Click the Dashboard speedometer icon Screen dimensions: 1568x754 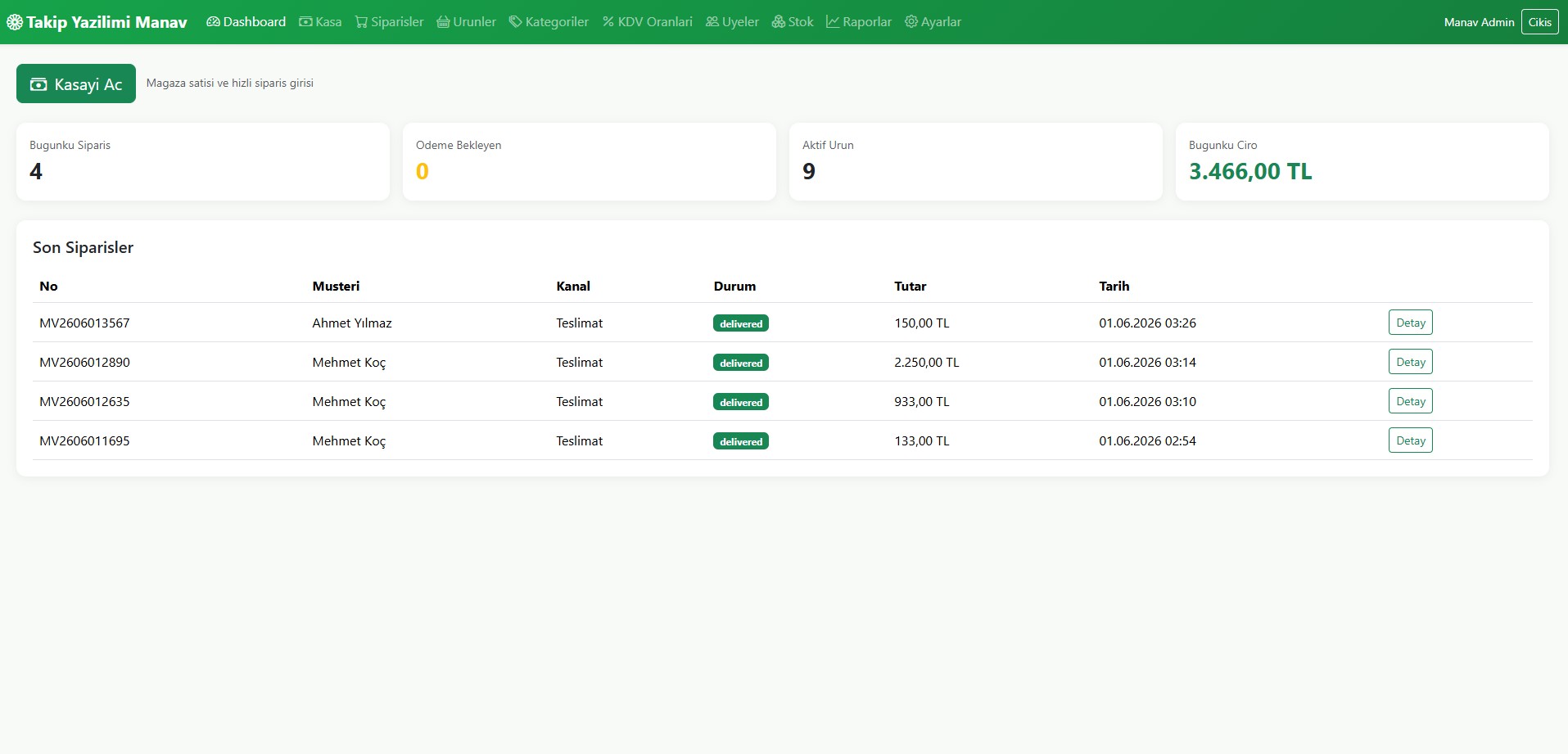click(213, 22)
